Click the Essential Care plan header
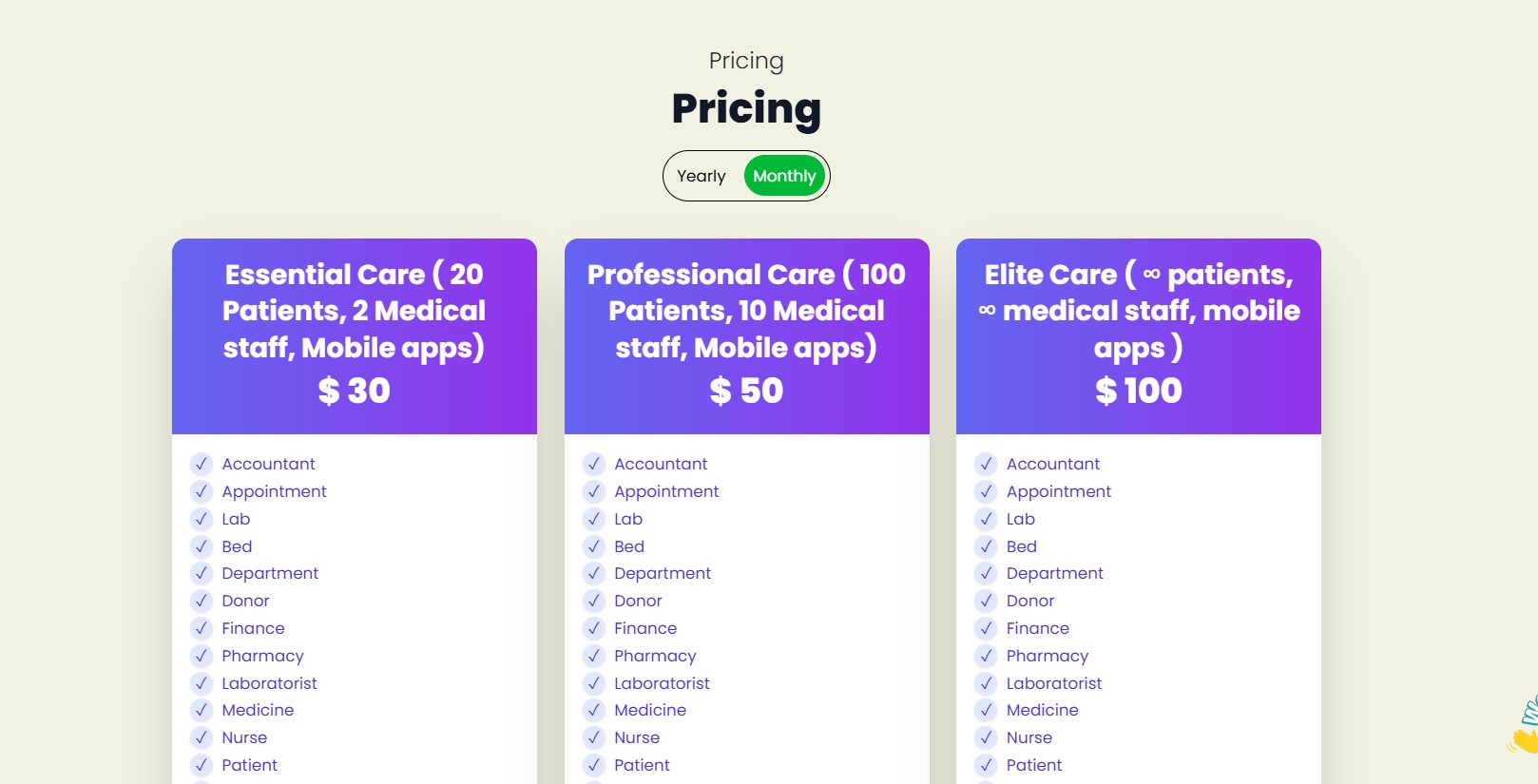This screenshot has height=784, width=1538. coord(354,311)
